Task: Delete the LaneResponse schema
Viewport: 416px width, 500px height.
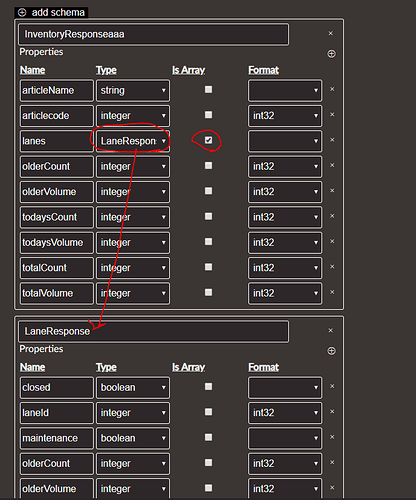Action: point(331,330)
